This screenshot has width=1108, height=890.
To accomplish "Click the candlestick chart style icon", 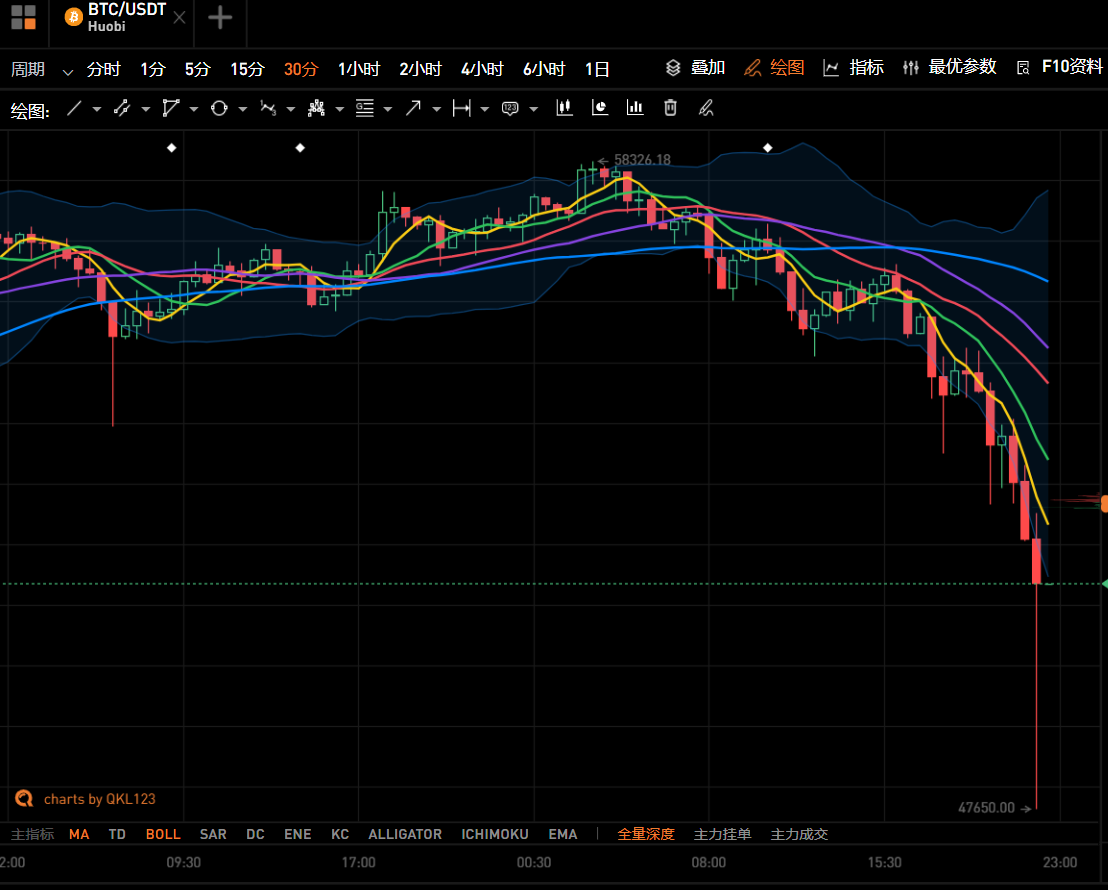I will coord(565,107).
